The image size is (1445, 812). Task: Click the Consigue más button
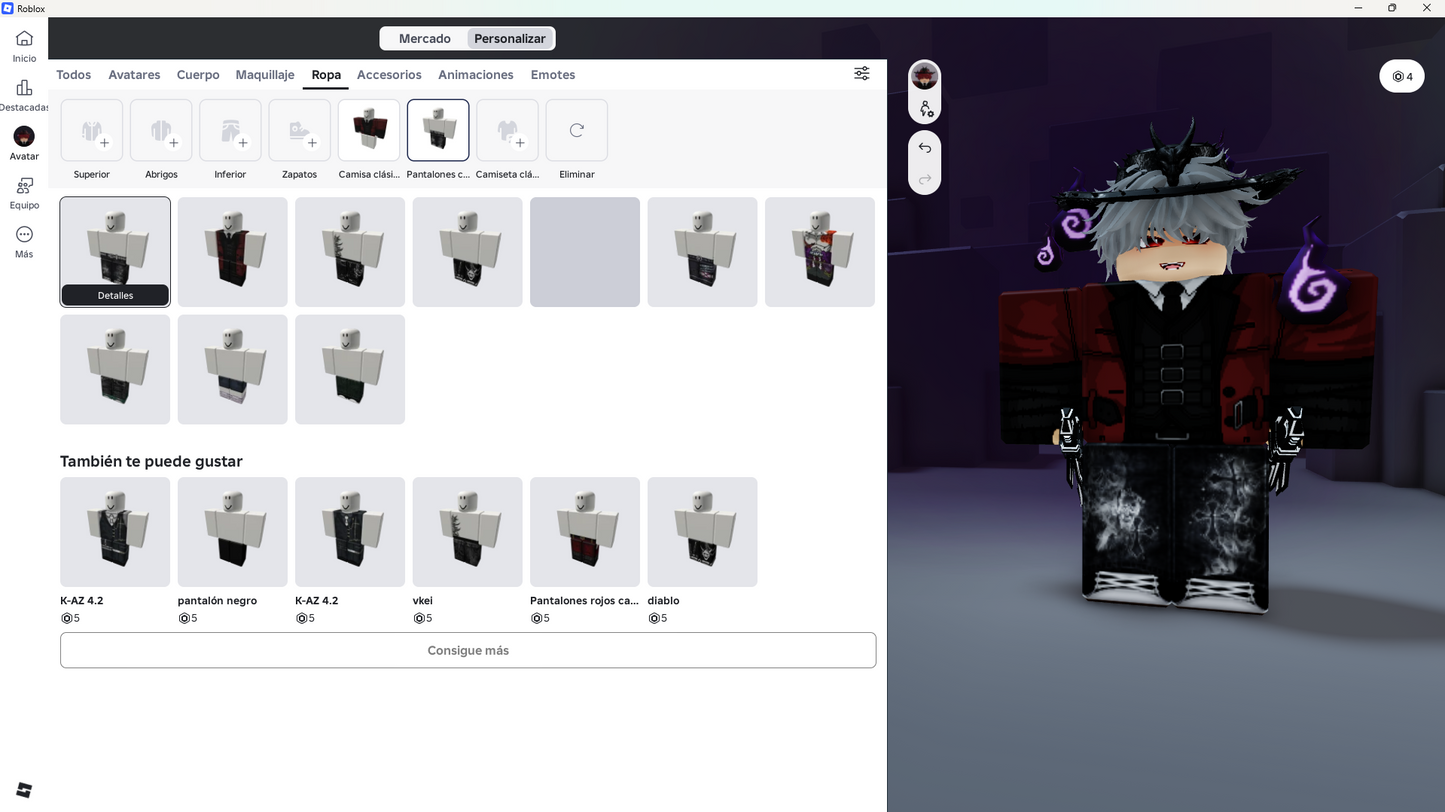click(468, 650)
